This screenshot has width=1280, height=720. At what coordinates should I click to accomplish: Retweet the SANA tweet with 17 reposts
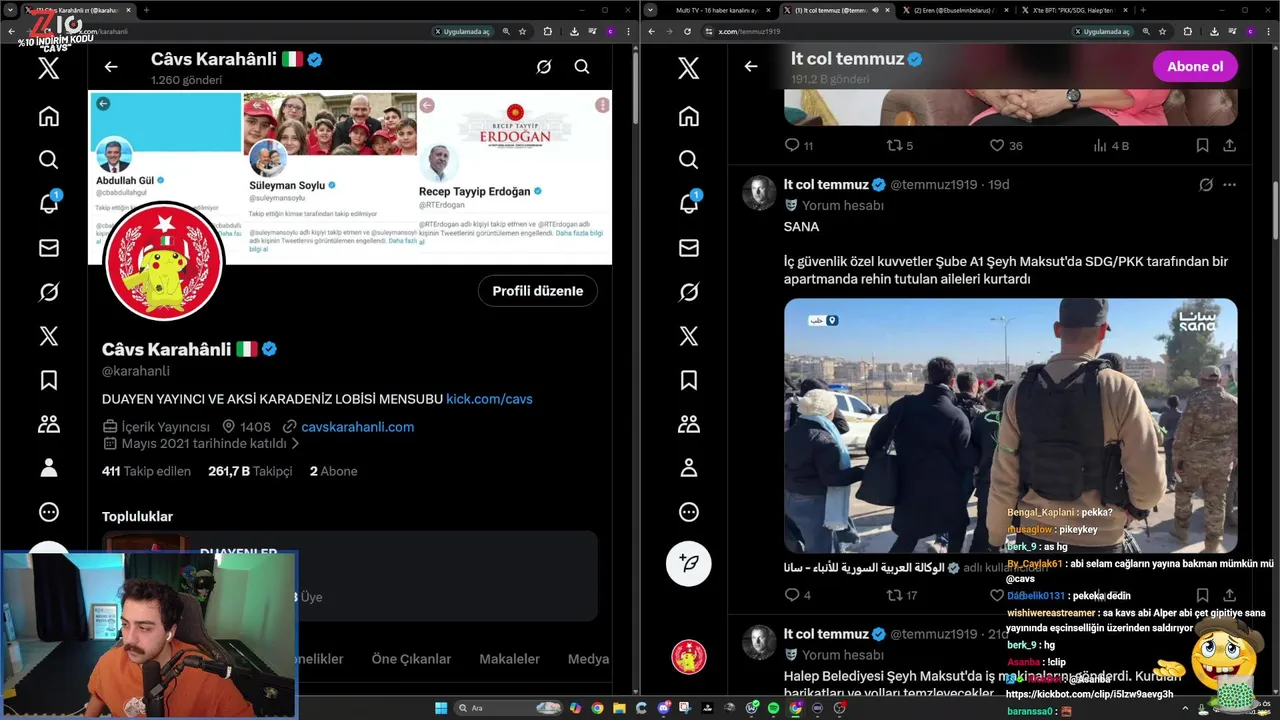[895, 595]
